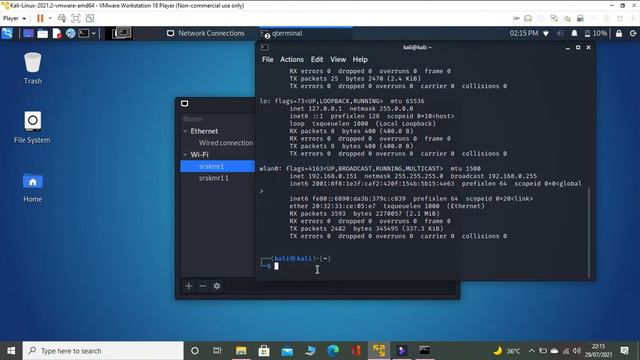Select the Trash desktop icon
Screen dimensions: 640x360
point(33,68)
